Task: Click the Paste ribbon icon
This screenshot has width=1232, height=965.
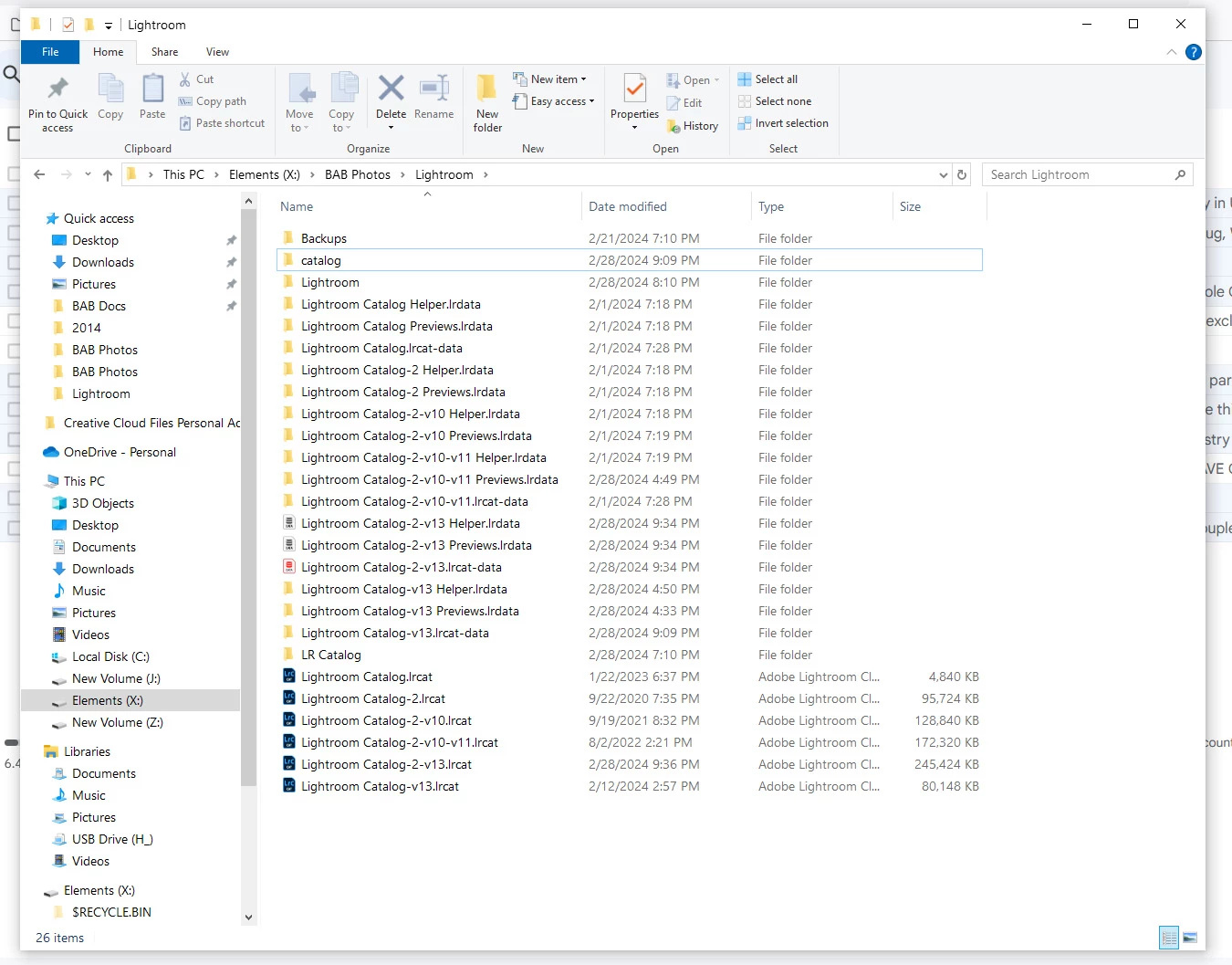Action: (152, 89)
